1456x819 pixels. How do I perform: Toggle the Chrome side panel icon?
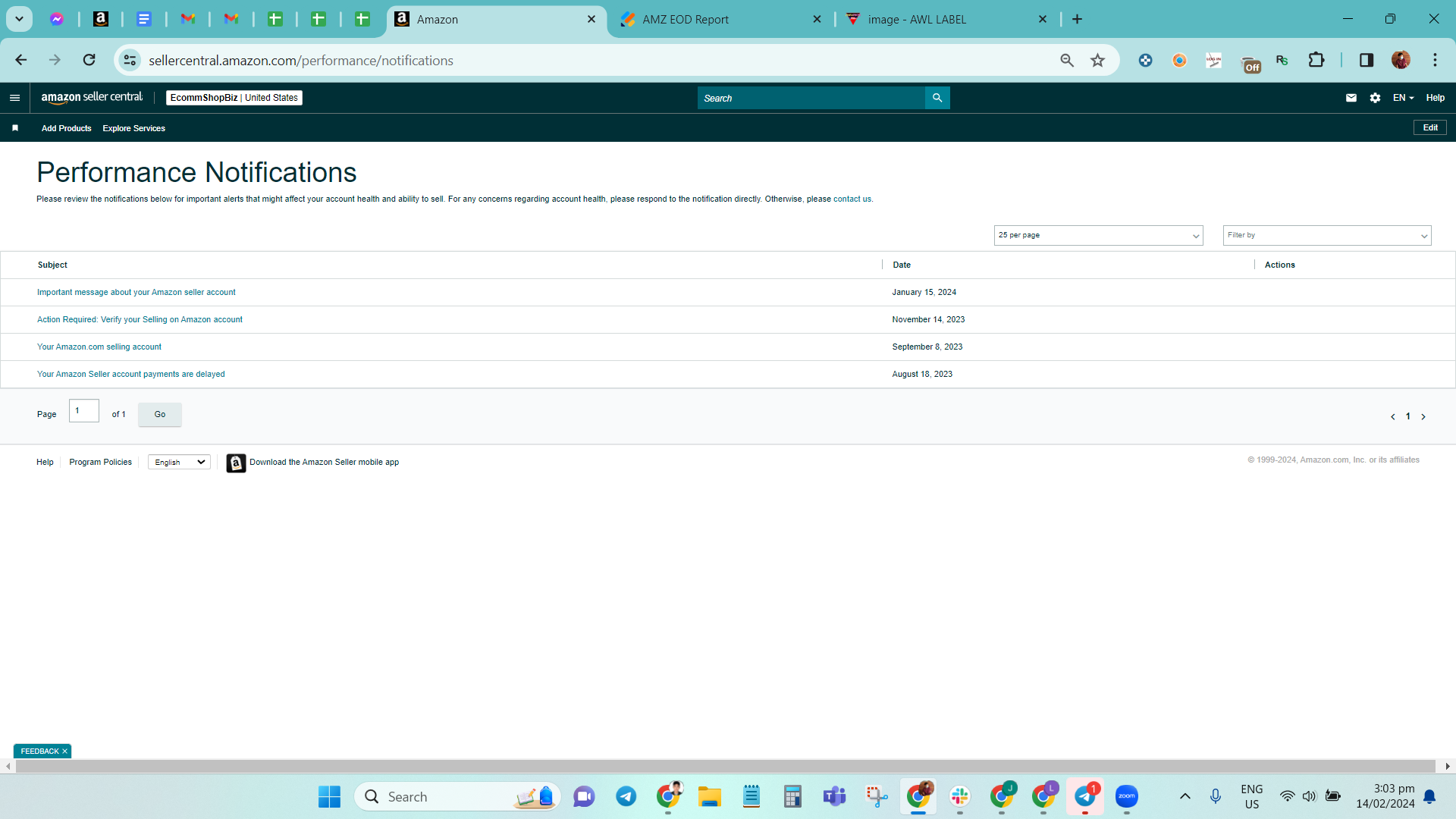pyautogui.click(x=1367, y=60)
